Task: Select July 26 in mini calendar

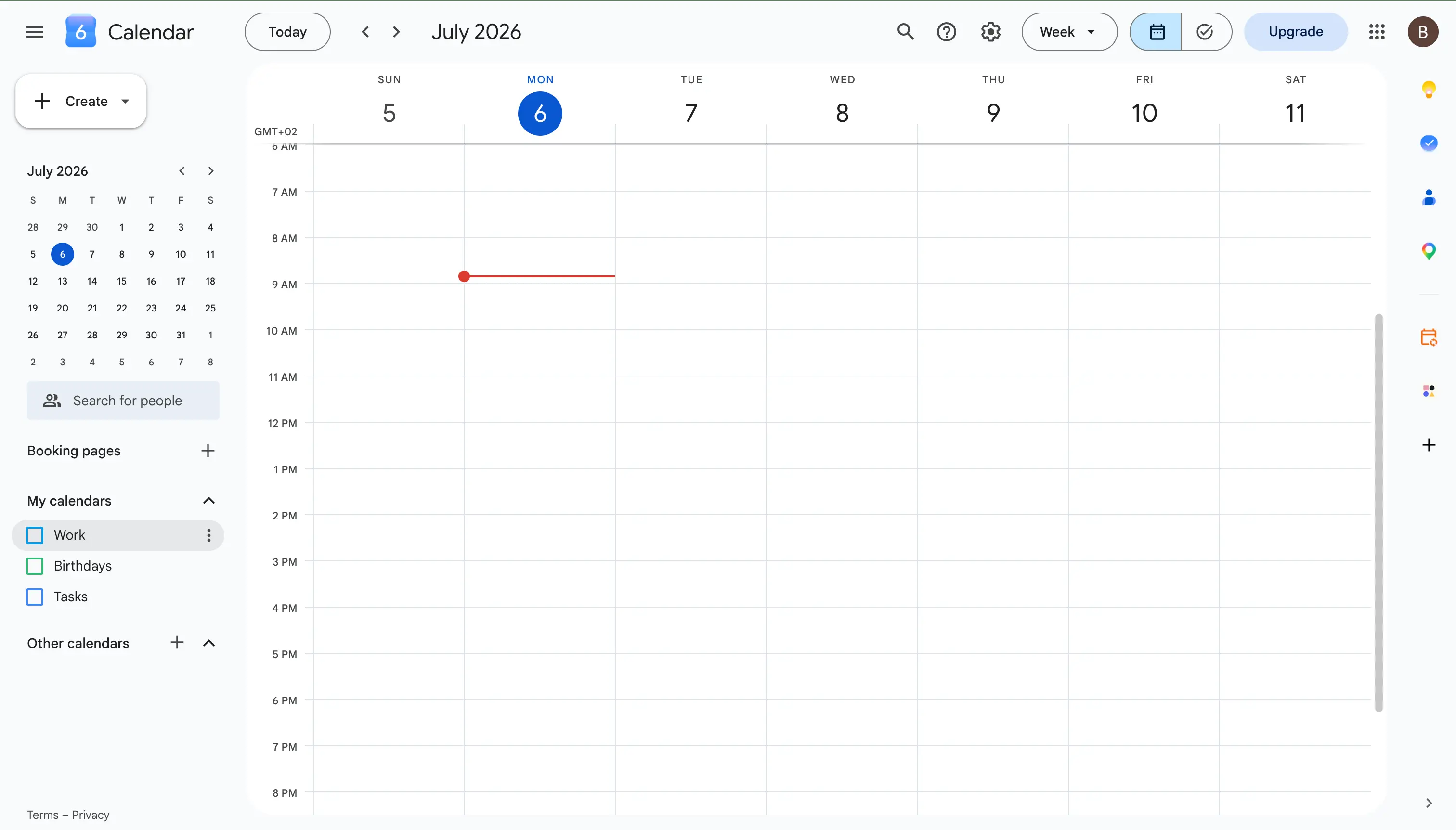Action: click(33, 335)
